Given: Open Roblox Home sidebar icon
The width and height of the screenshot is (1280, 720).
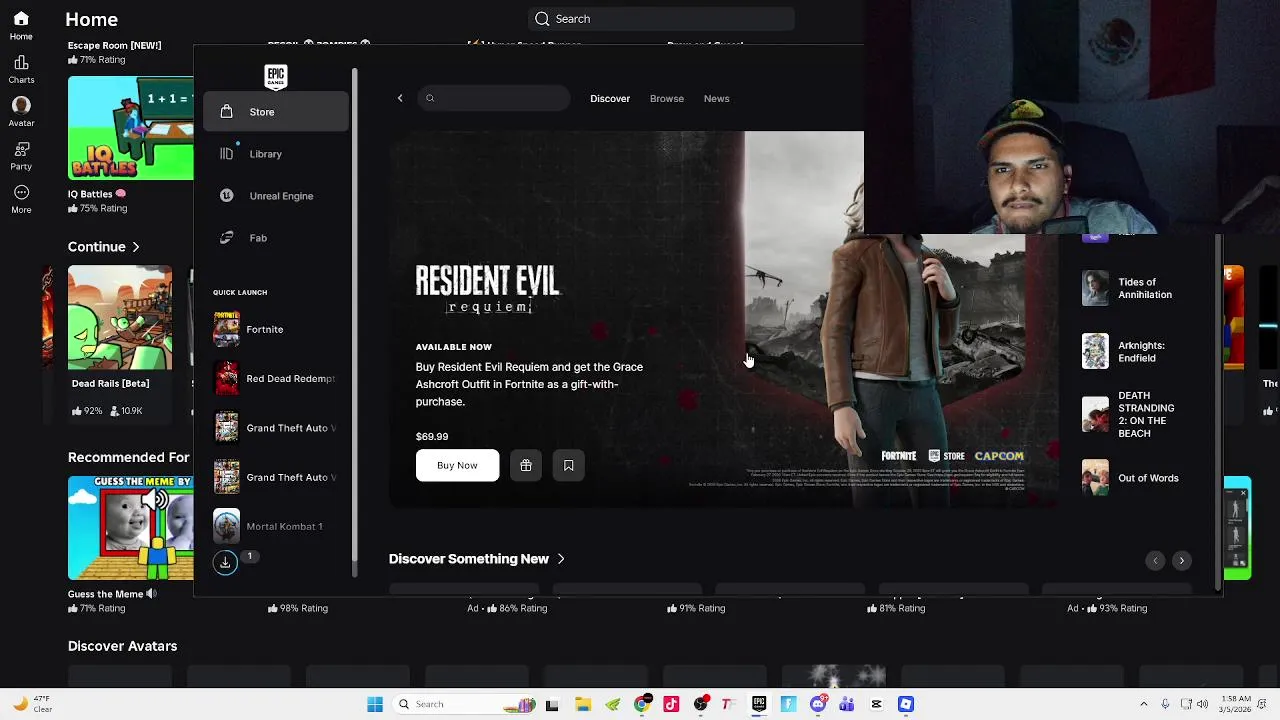Looking at the screenshot, I should coord(21,26).
